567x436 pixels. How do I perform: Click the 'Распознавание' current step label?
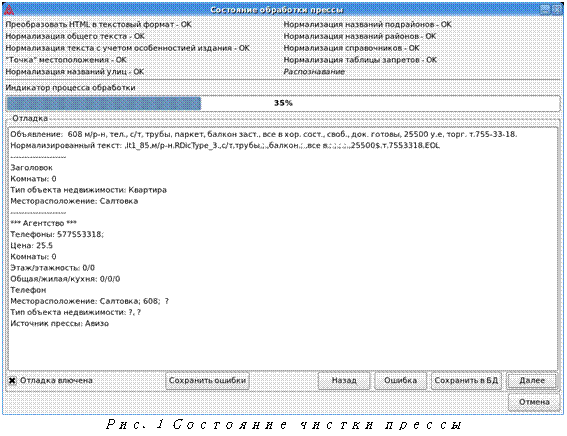click(314, 72)
